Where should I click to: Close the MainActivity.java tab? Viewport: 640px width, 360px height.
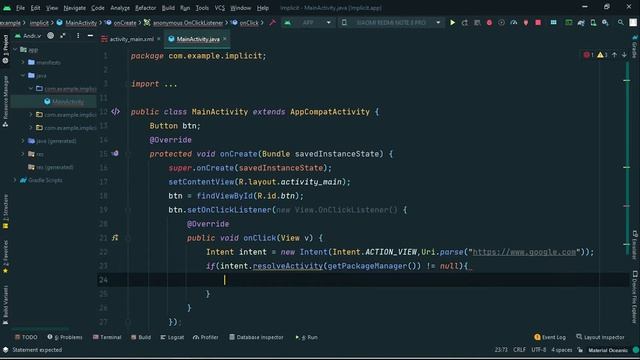225,39
